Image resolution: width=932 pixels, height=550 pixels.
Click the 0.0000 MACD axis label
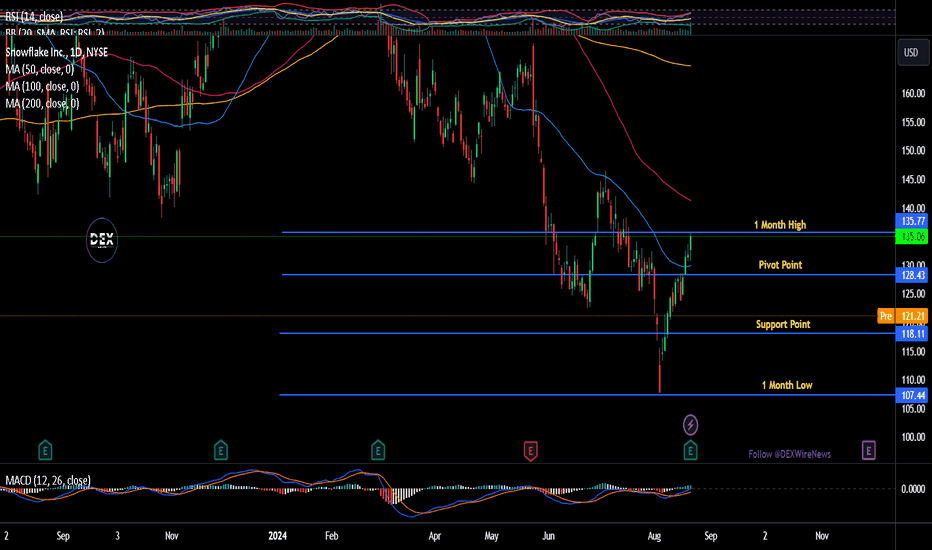tap(913, 489)
